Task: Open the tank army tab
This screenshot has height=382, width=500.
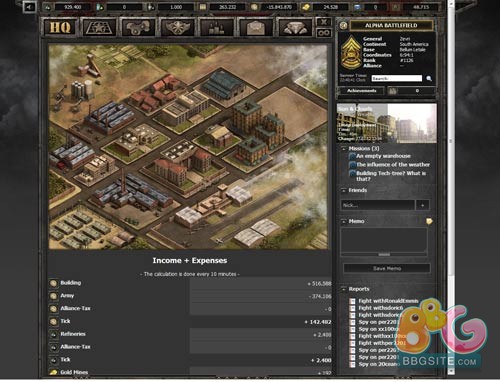Action: click(x=138, y=27)
